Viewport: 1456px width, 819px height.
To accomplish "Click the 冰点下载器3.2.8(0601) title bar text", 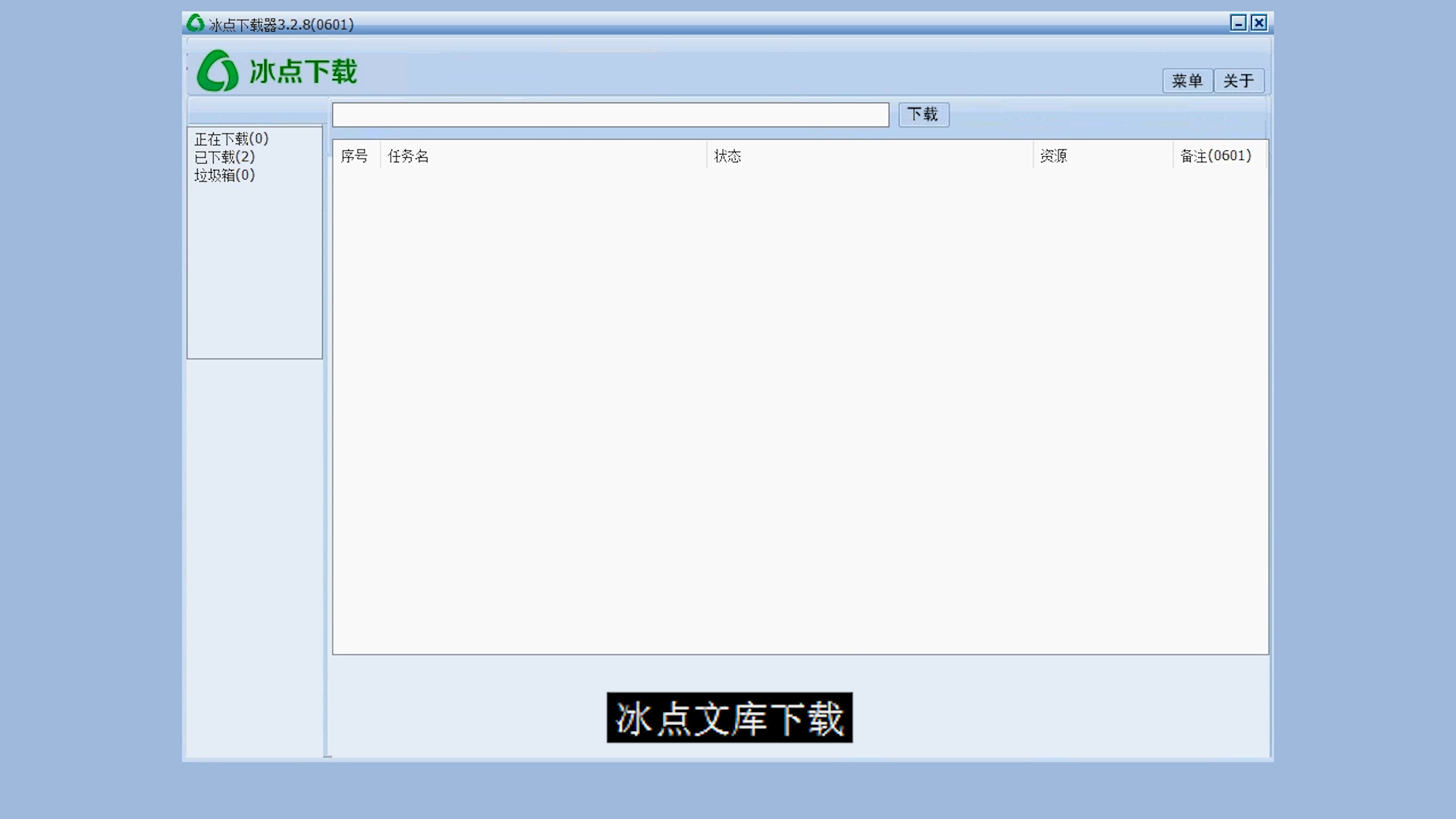I will pos(281,24).
